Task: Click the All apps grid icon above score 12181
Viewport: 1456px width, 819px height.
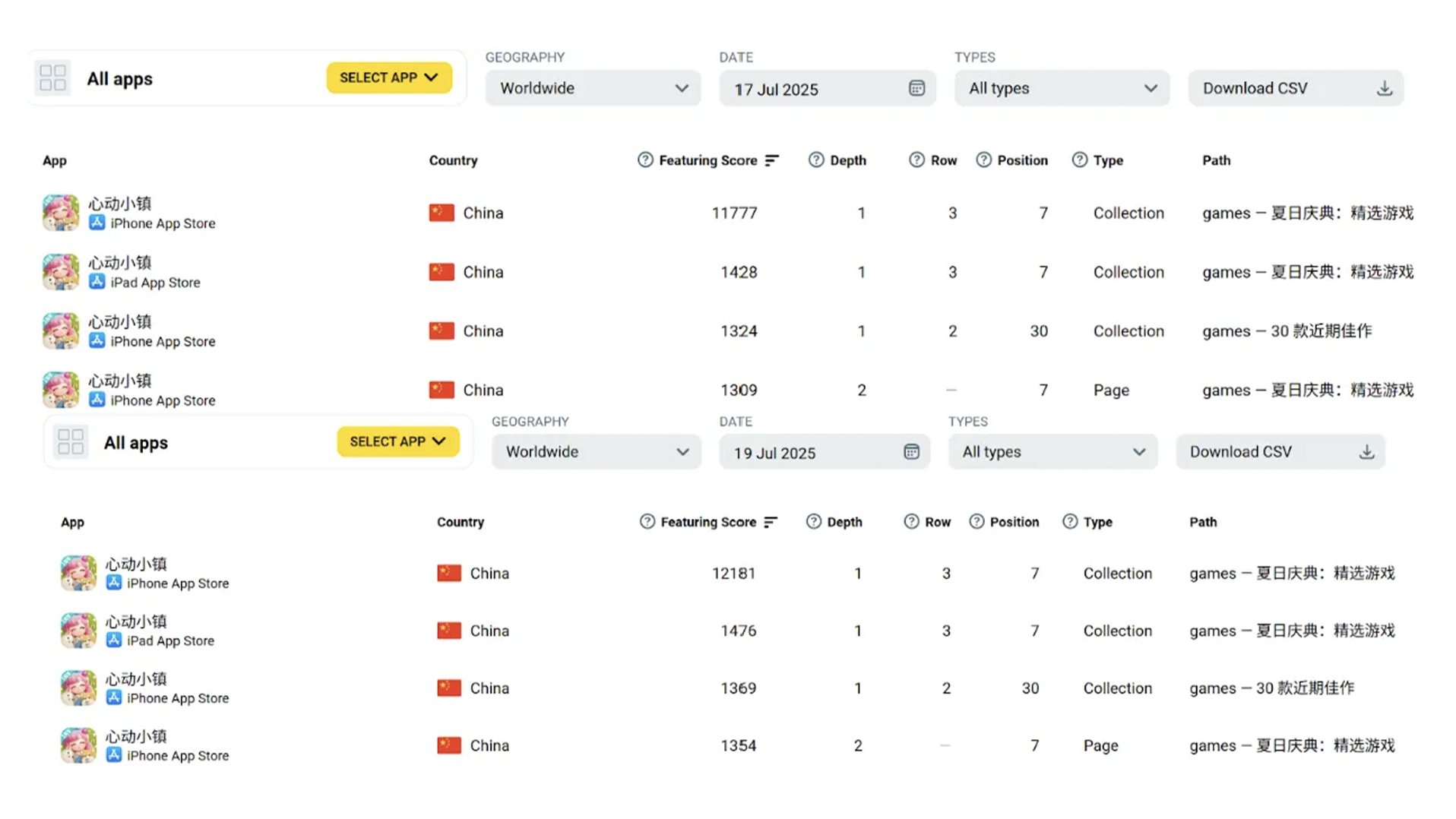Action: [x=71, y=442]
